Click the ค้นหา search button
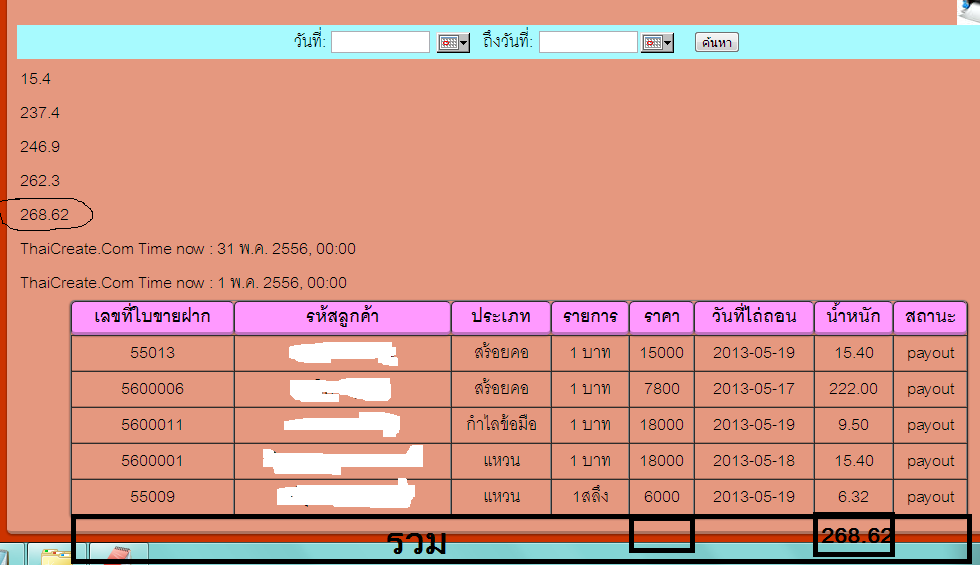Viewport: 980px width, 565px height. (x=717, y=42)
